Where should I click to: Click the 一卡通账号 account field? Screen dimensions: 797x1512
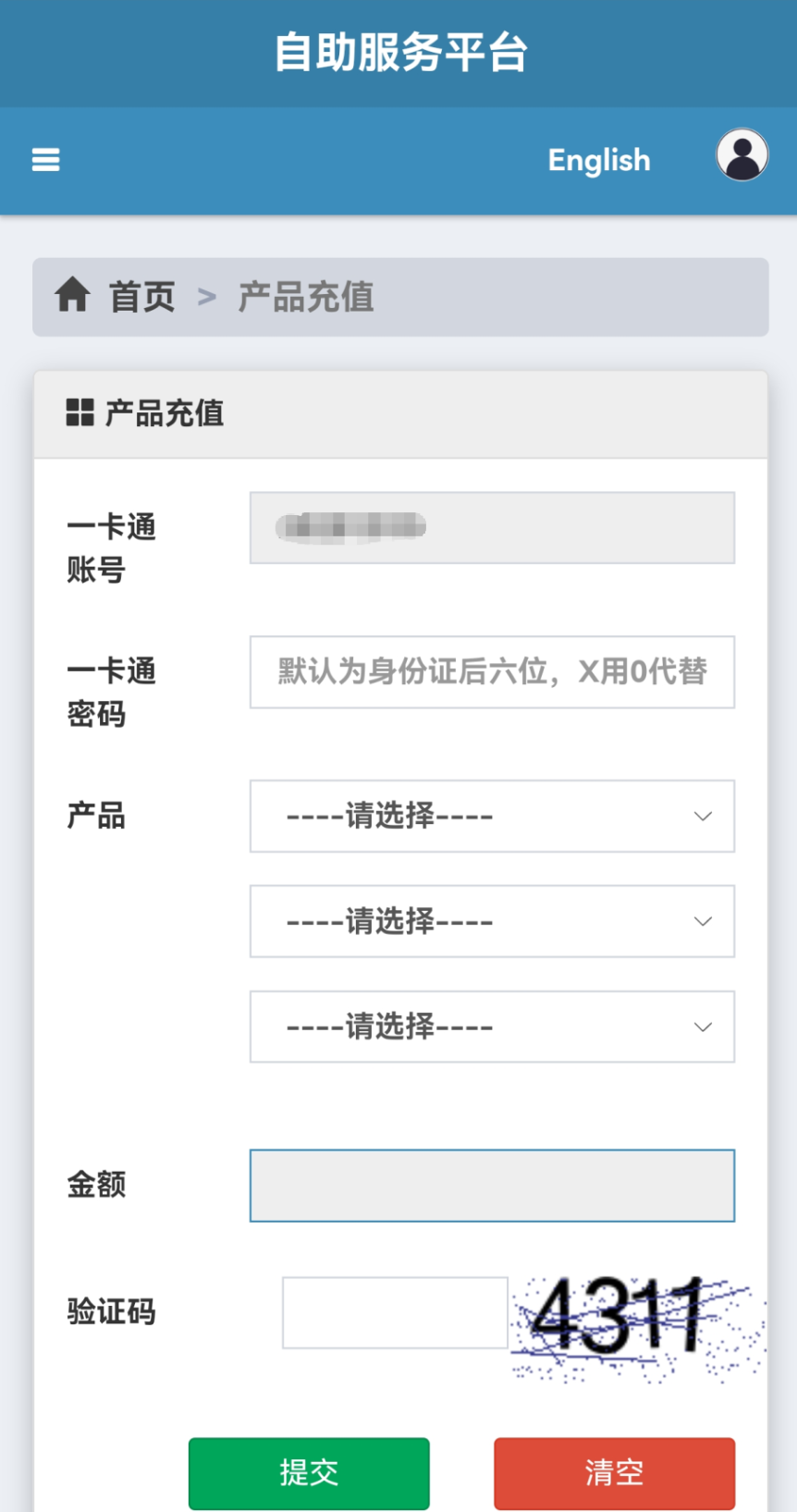[492, 527]
